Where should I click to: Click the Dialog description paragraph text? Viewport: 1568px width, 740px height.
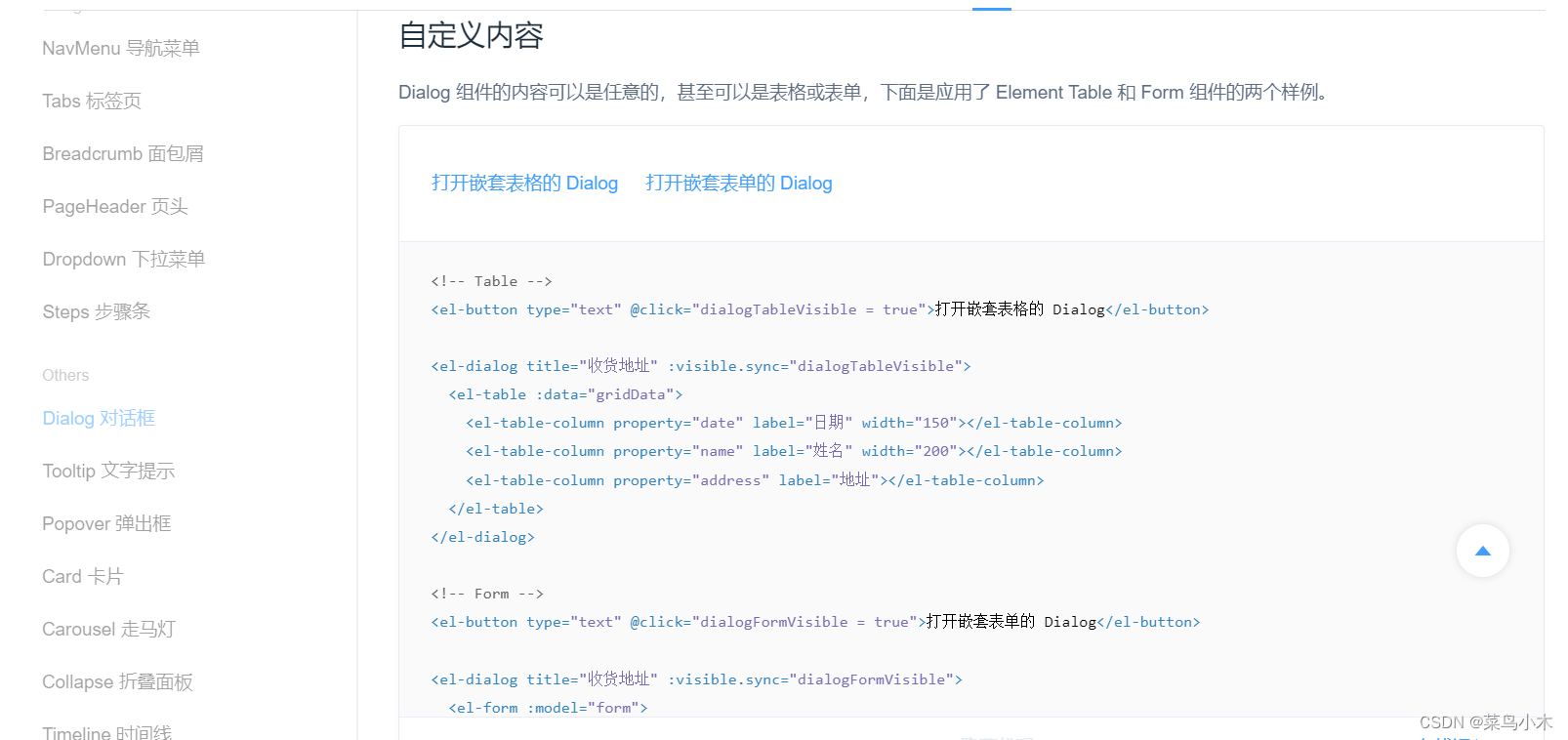[863, 92]
